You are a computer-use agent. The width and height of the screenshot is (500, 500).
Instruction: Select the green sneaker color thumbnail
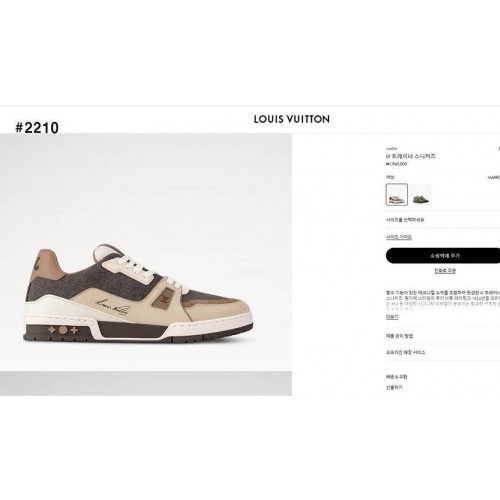pos(420,194)
